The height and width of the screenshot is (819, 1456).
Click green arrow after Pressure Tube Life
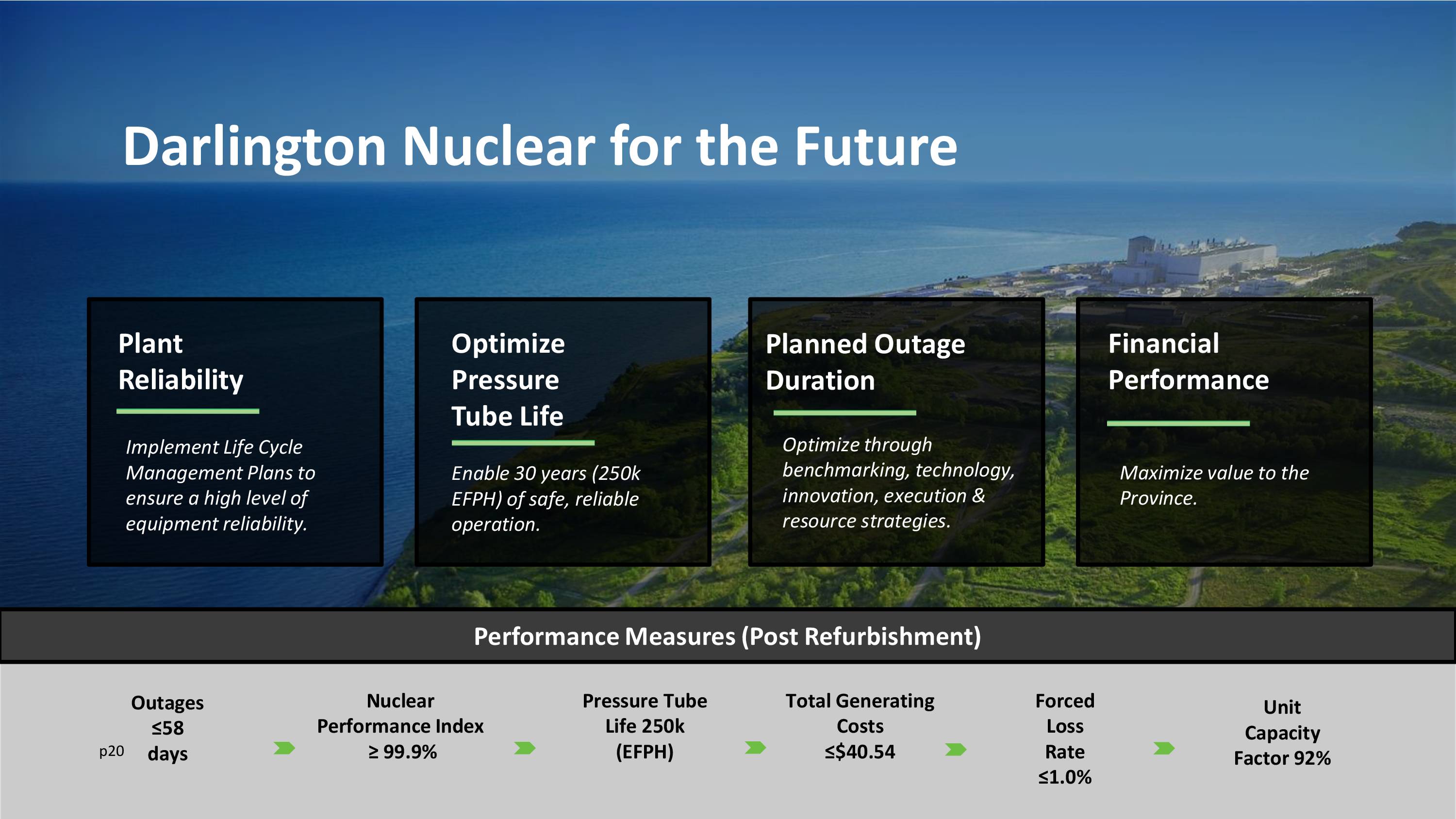point(755,748)
